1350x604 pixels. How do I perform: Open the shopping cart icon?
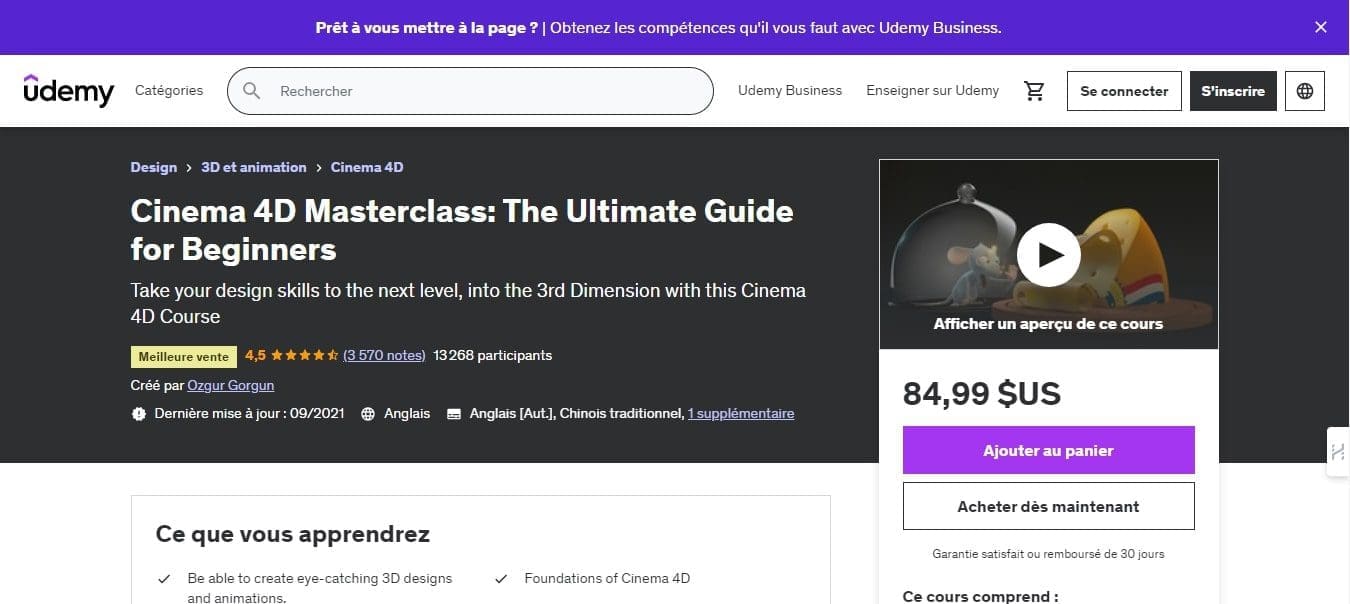pos(1034,91)
